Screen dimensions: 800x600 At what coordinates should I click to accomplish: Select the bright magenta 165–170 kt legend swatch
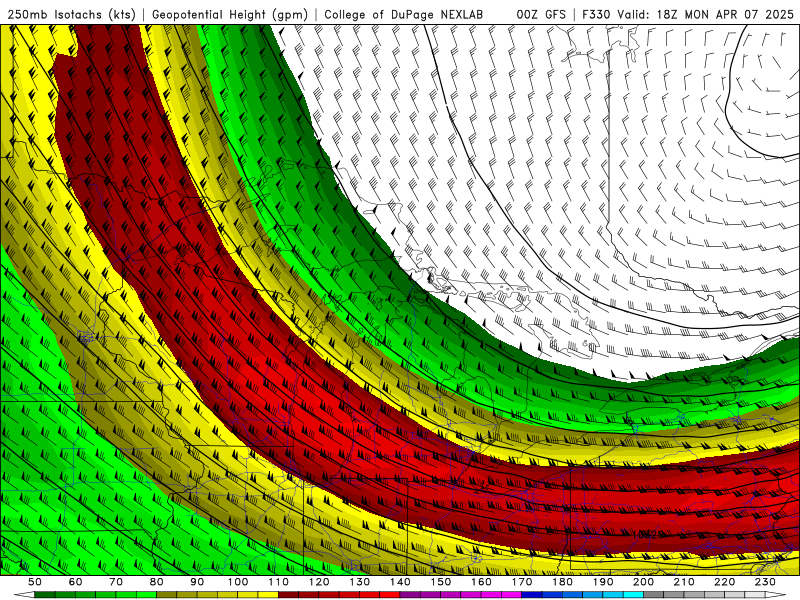coord(512,595)
